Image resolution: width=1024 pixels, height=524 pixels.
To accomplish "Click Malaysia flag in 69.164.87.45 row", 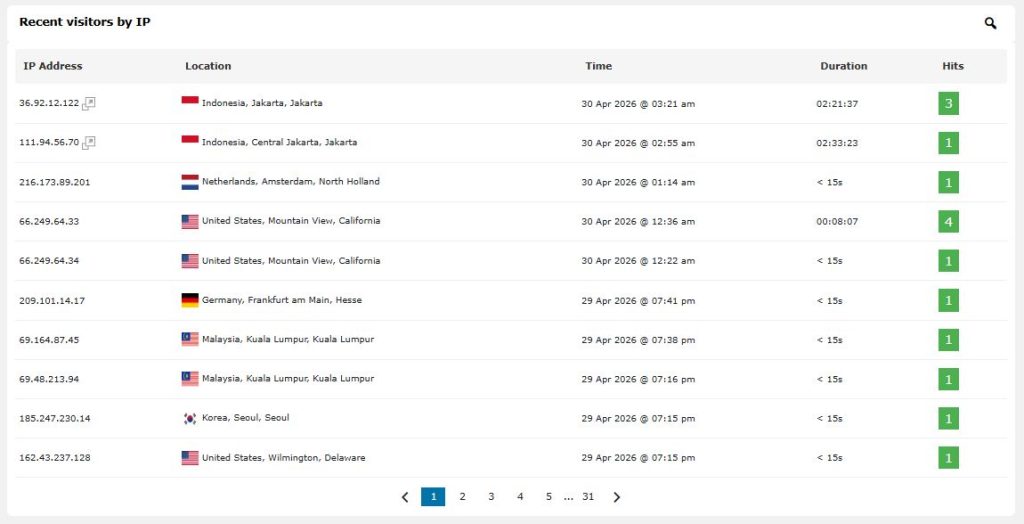I will click(x=190, y=339).
